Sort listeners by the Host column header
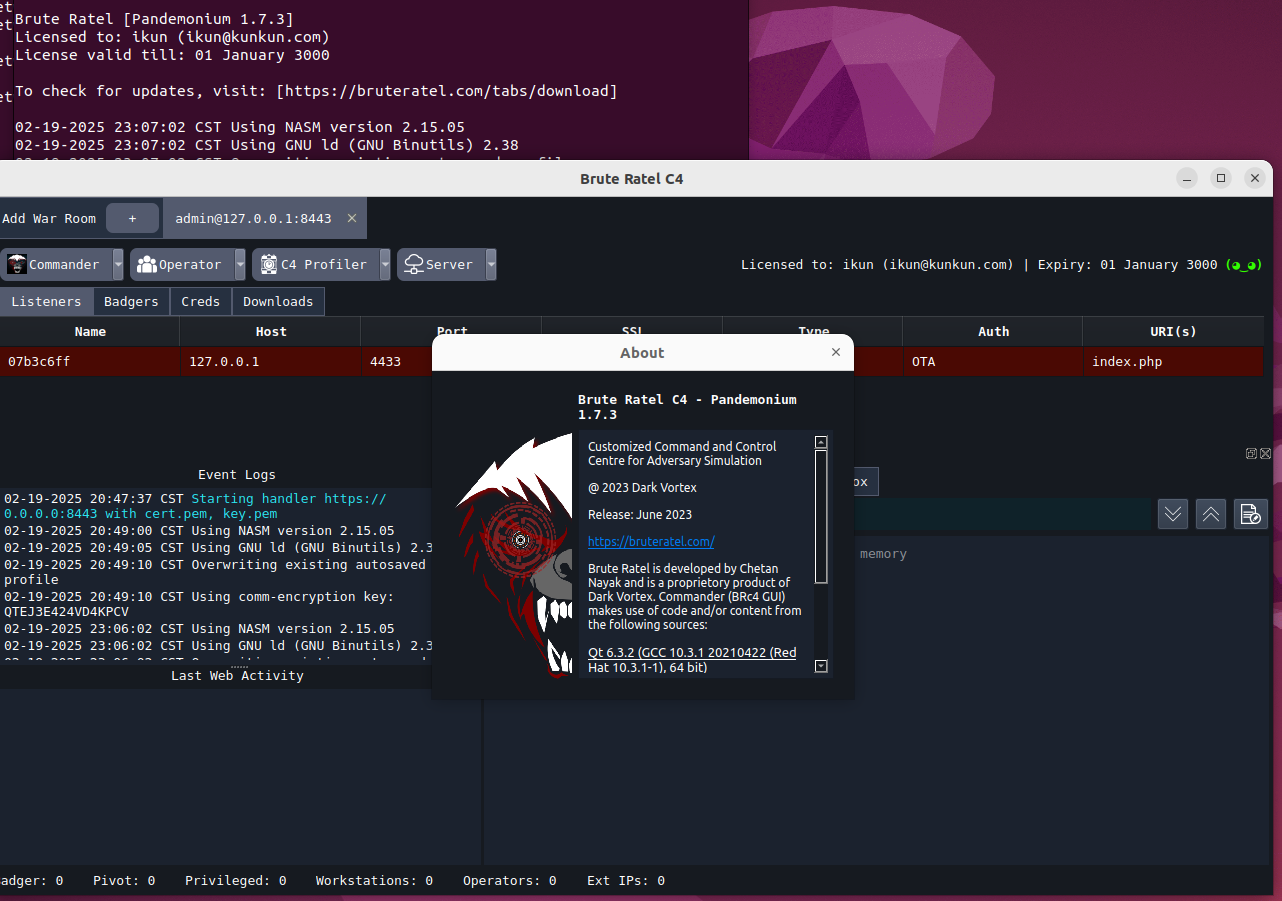The width and height of the screenshot is (1282, 901). click(x=271, y=332)
